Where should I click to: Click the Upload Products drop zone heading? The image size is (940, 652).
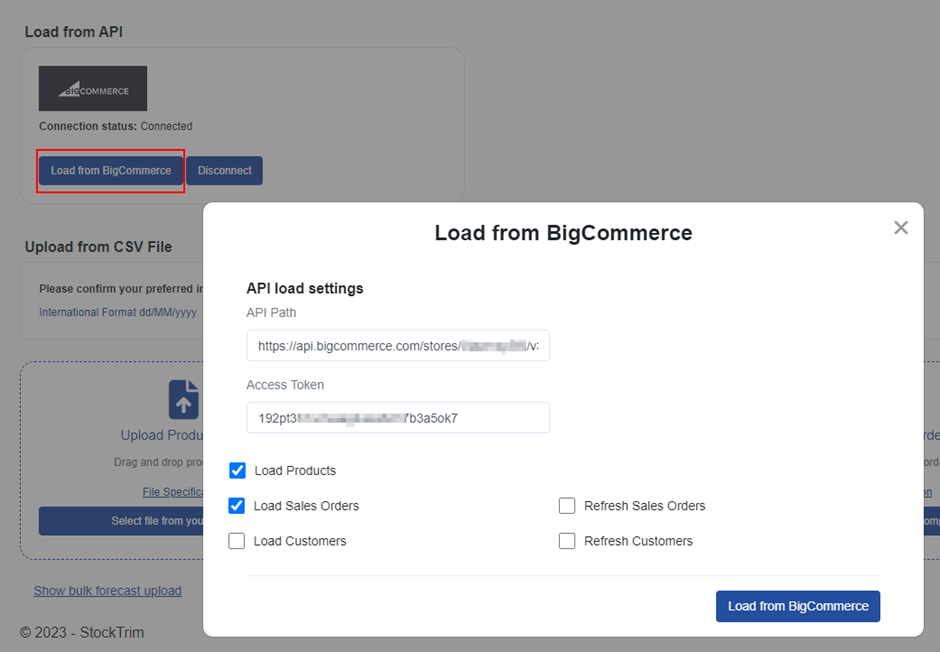click(x=162, y=435)
